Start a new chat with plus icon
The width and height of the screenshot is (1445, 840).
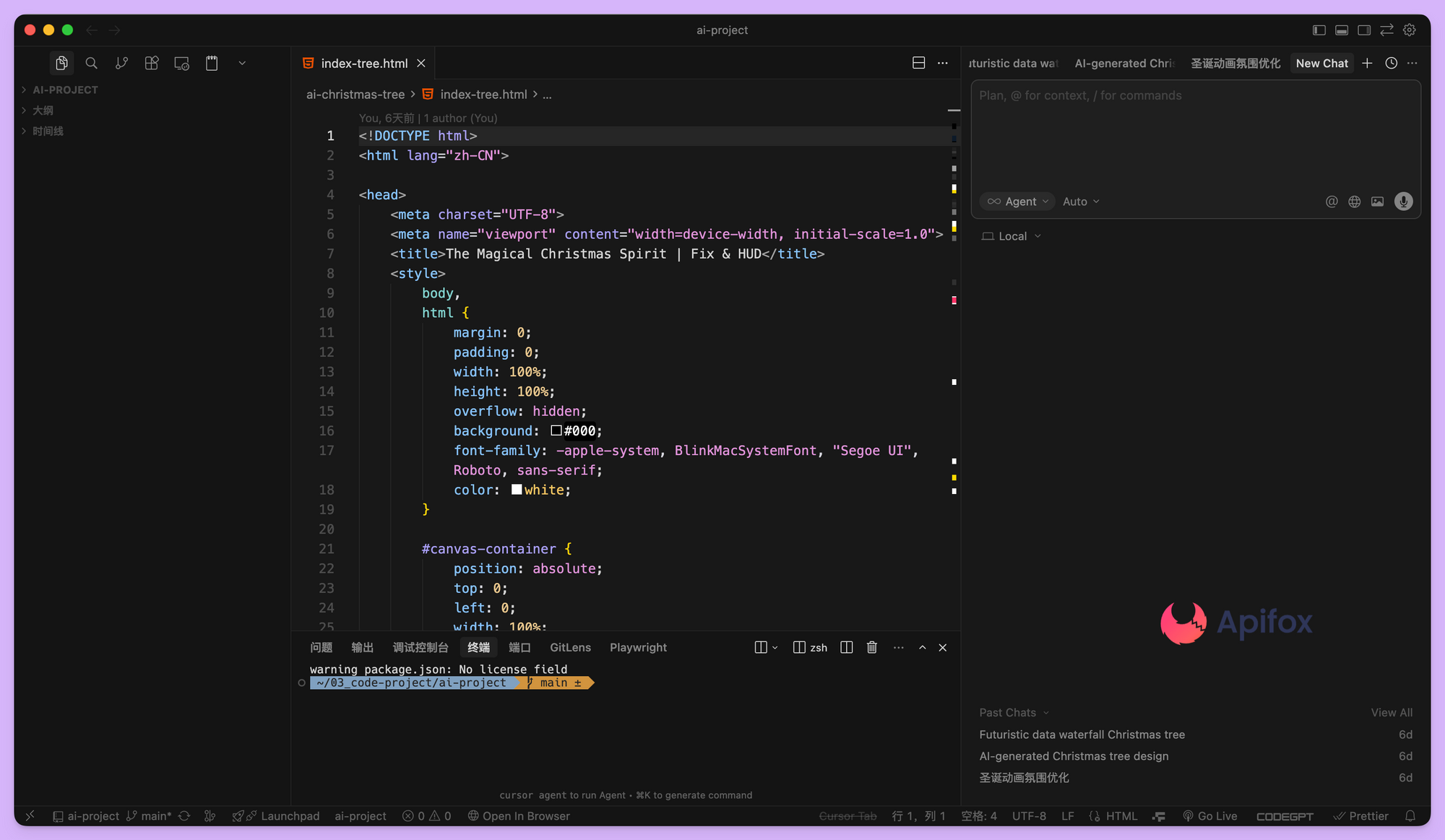tap(1367, 64)
